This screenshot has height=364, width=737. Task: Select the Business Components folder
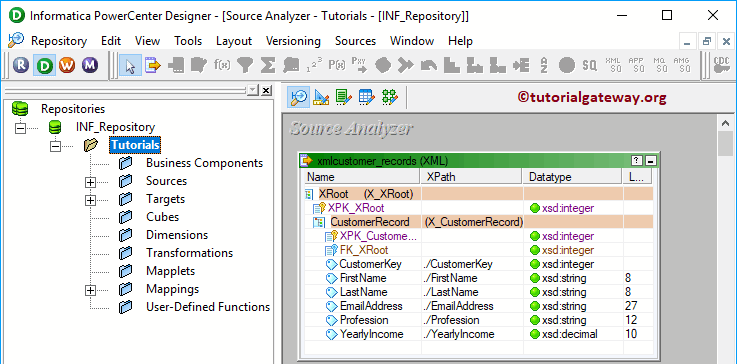point(204,163)
